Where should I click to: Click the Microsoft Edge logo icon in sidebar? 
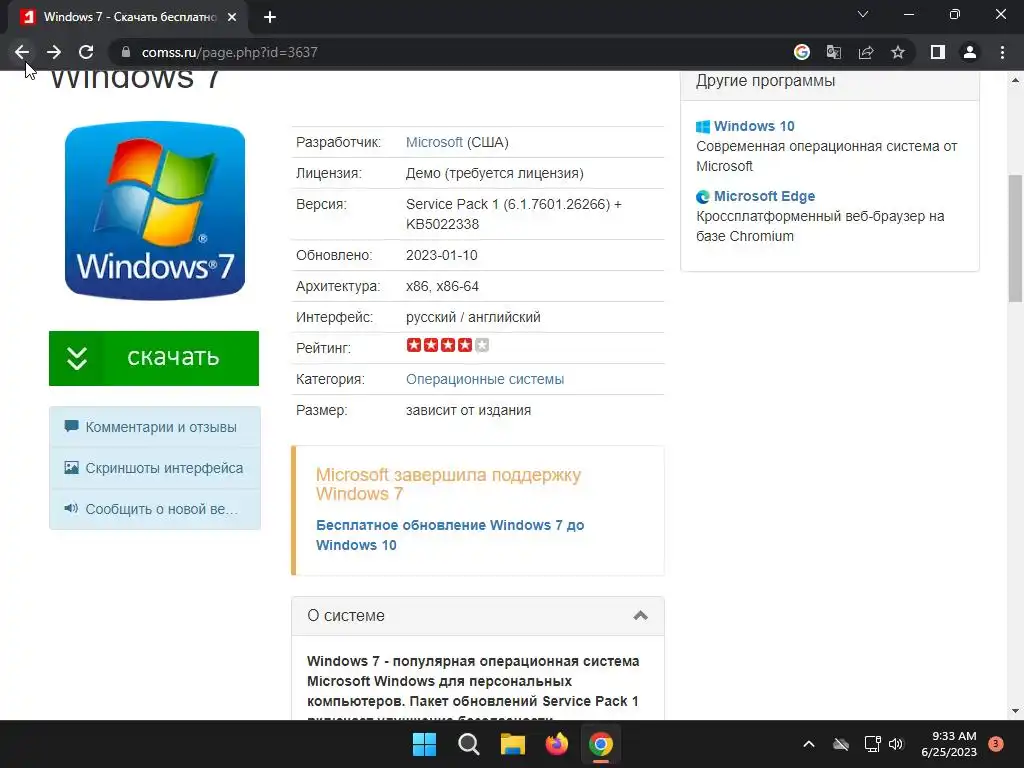point(703,197)
